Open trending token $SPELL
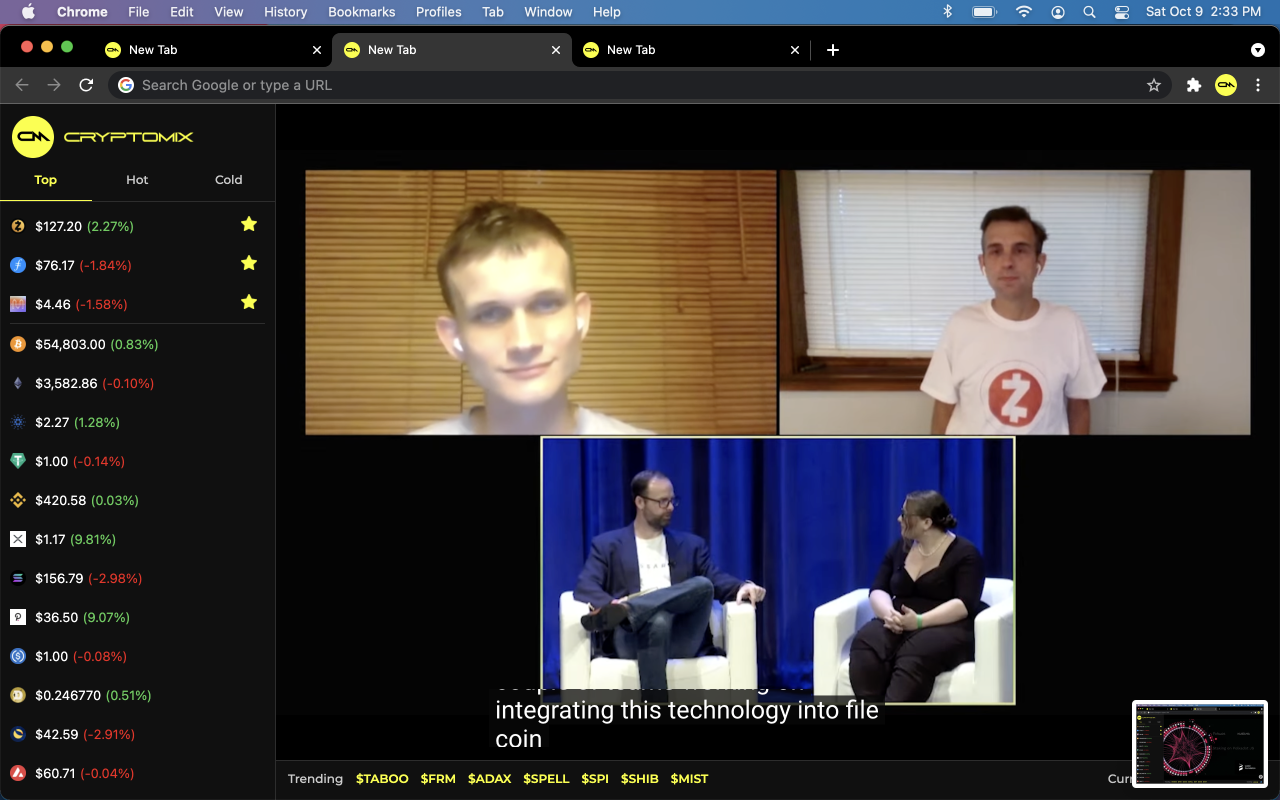The height and width of the screenshot is (800, 1280). (x=546, y=779)
